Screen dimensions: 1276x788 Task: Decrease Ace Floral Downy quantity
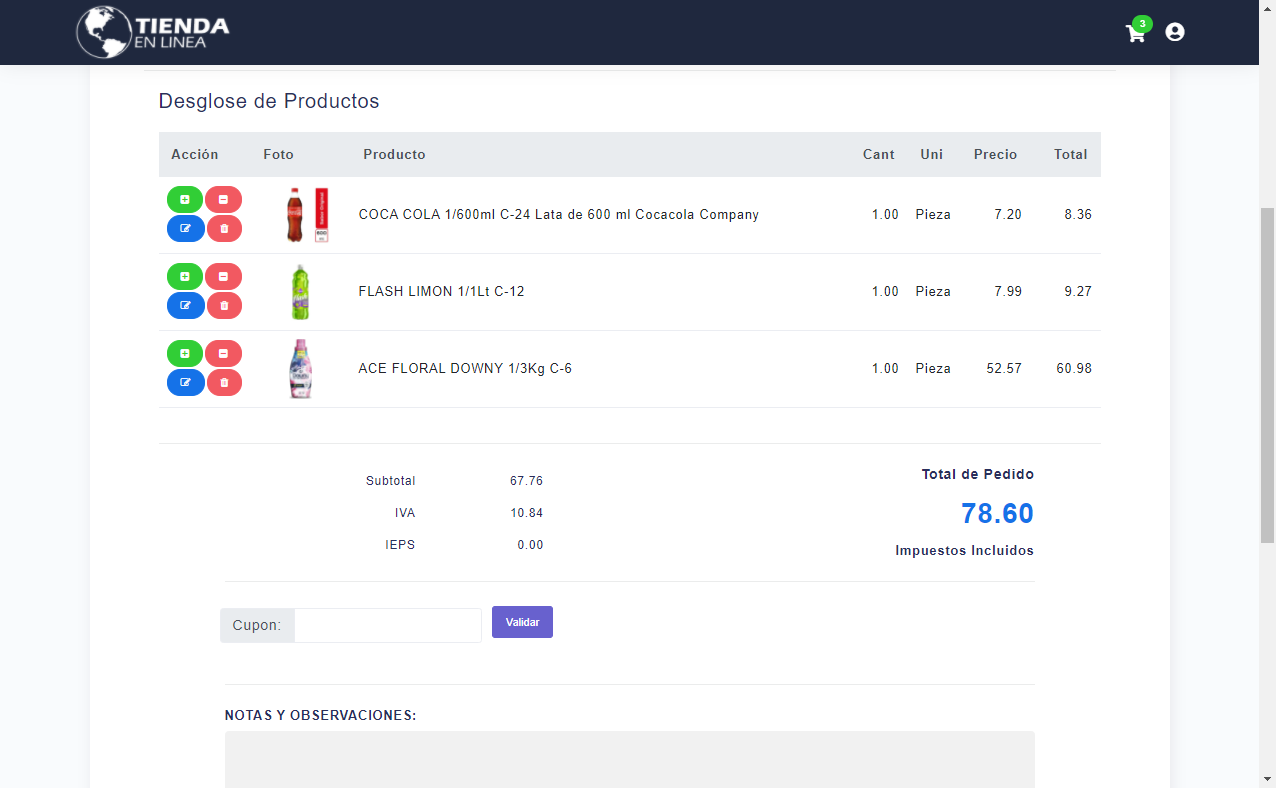pos(223,354)
